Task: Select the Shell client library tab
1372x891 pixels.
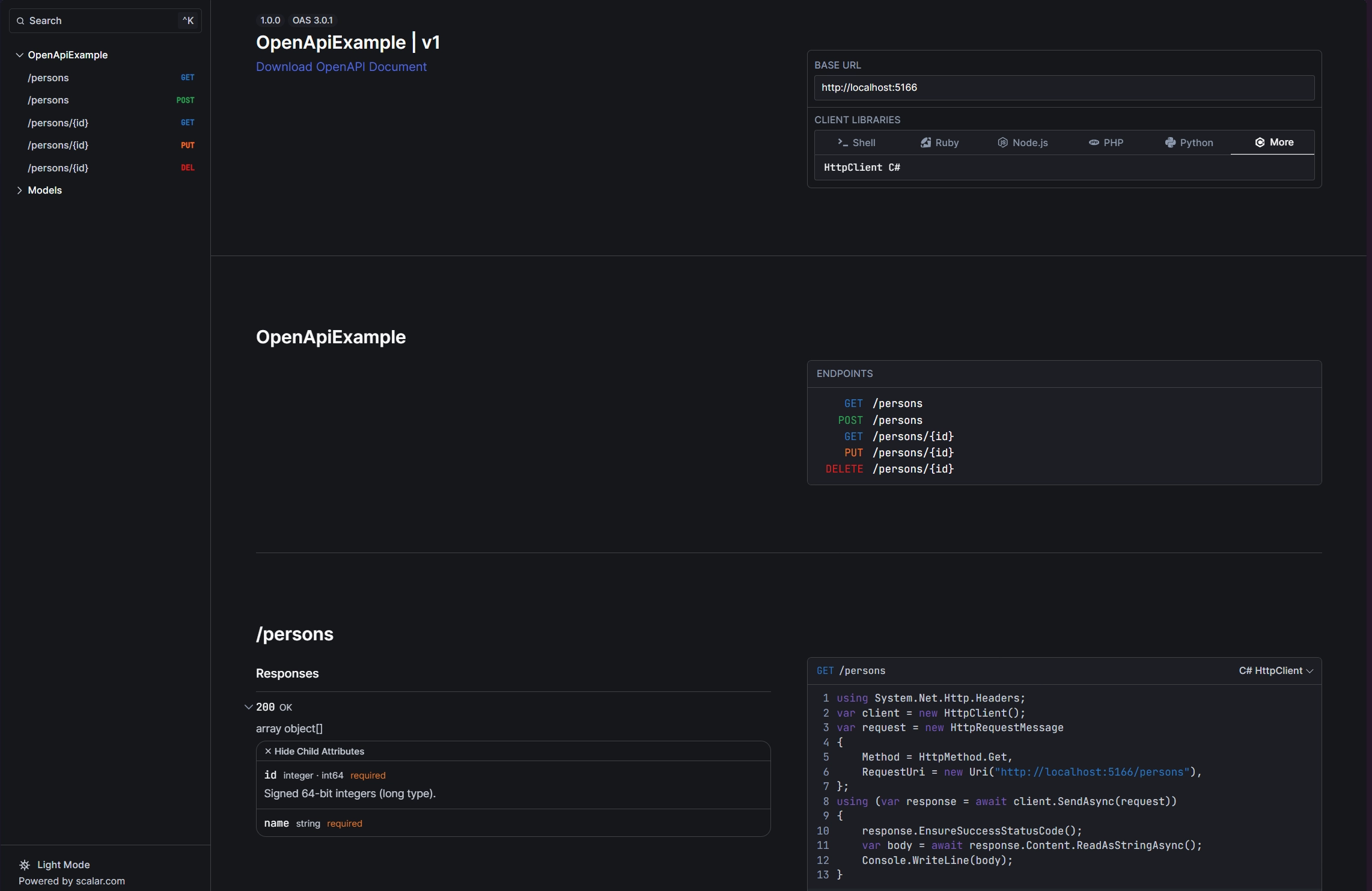Action: point(856,142)
